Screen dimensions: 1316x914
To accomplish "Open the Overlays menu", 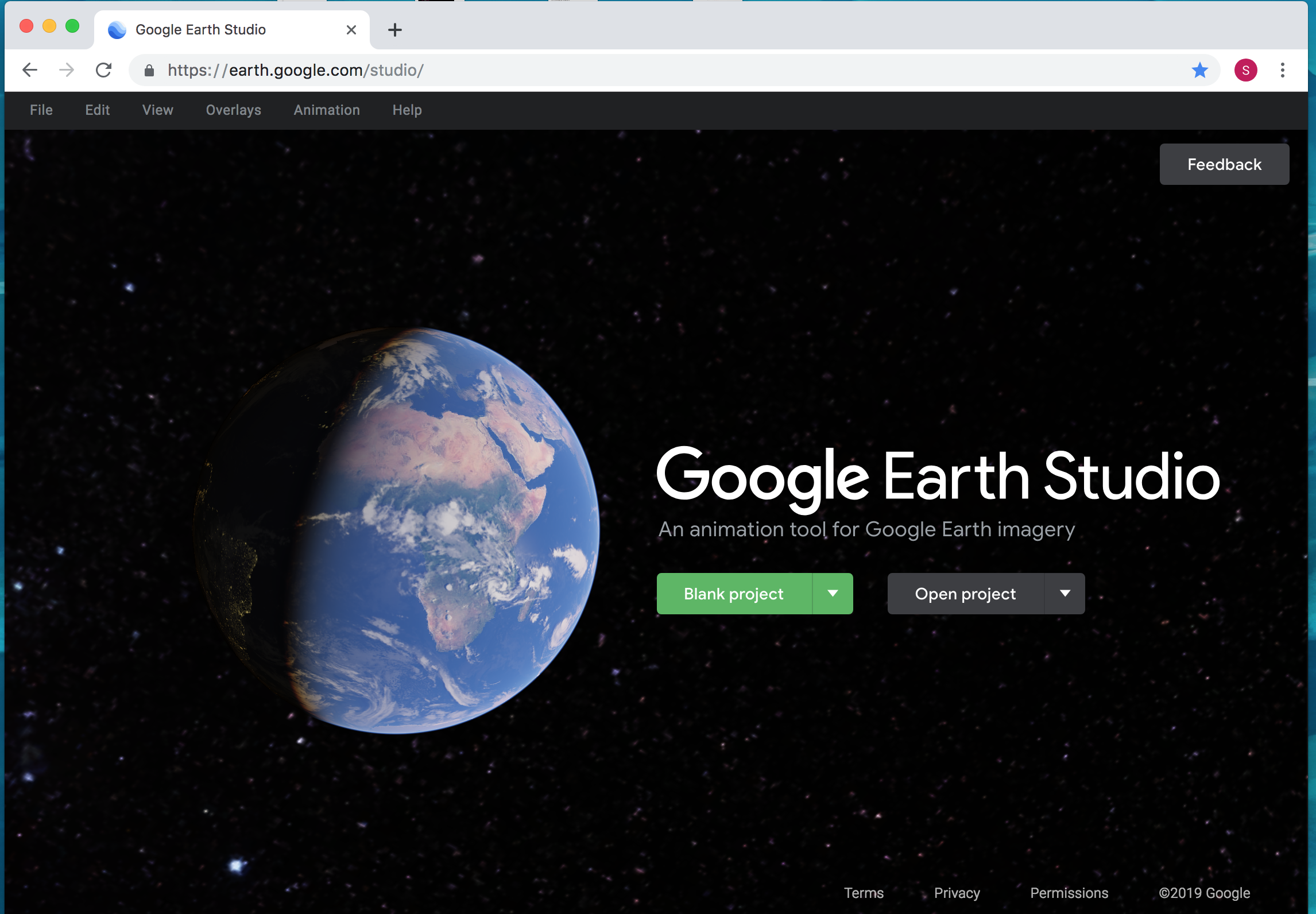I will 233,110.
